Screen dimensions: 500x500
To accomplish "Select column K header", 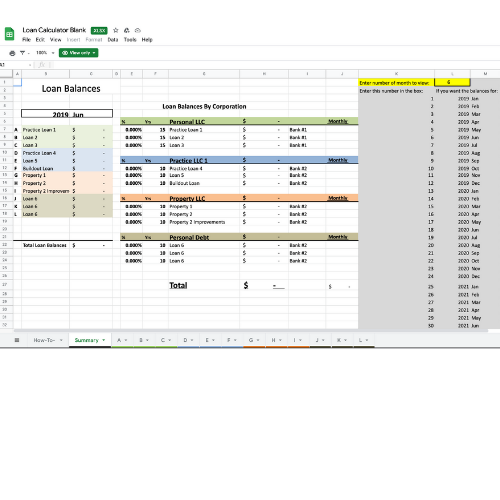I will 396,74.
